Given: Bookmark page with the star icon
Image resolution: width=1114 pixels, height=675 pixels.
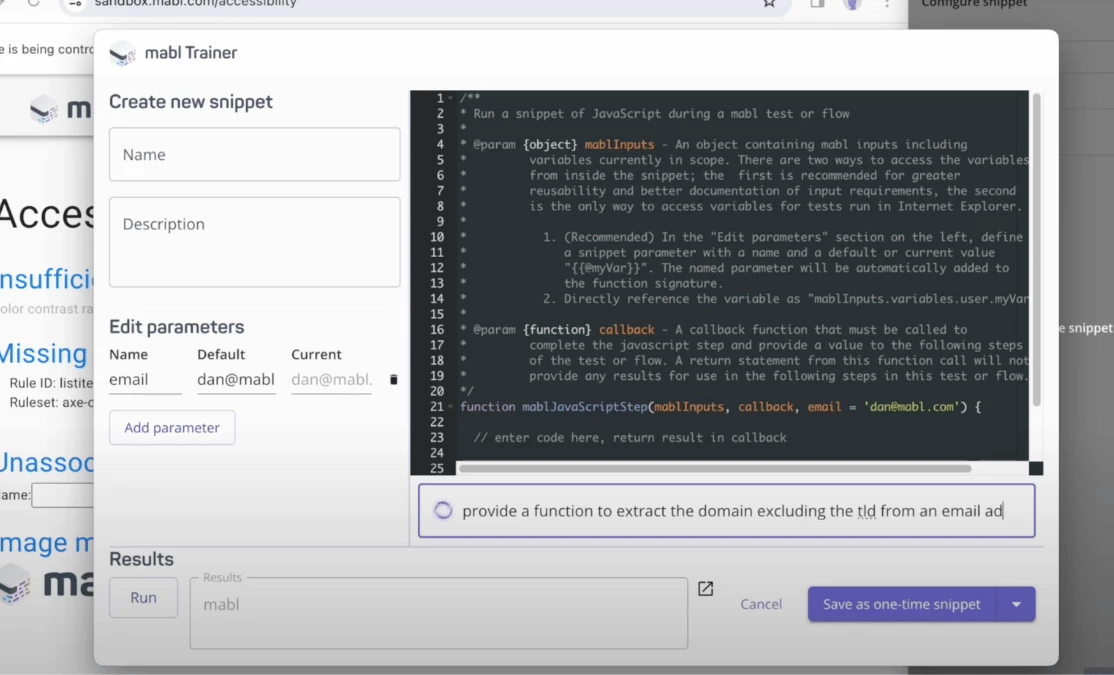Looking at the screenshot, I should (769, 3).
